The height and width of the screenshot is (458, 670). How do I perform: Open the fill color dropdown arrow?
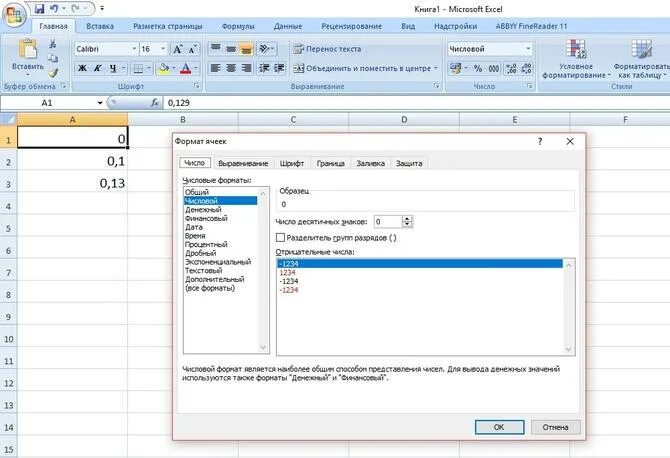point(173,68)
